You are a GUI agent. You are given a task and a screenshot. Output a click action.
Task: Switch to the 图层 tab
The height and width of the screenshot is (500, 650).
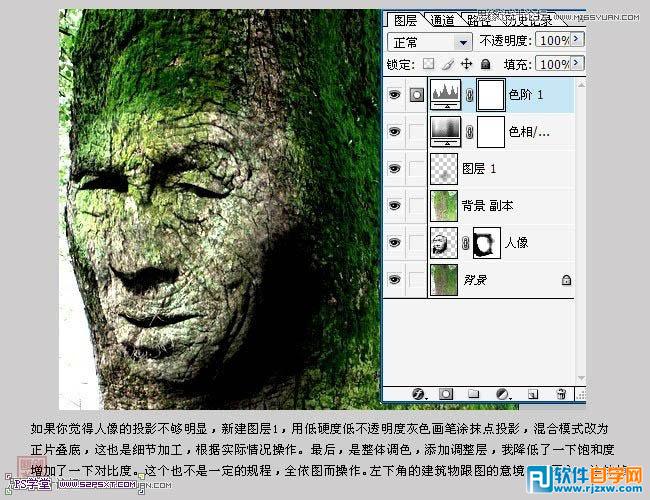pyautogui.click(x=405, y=20)
